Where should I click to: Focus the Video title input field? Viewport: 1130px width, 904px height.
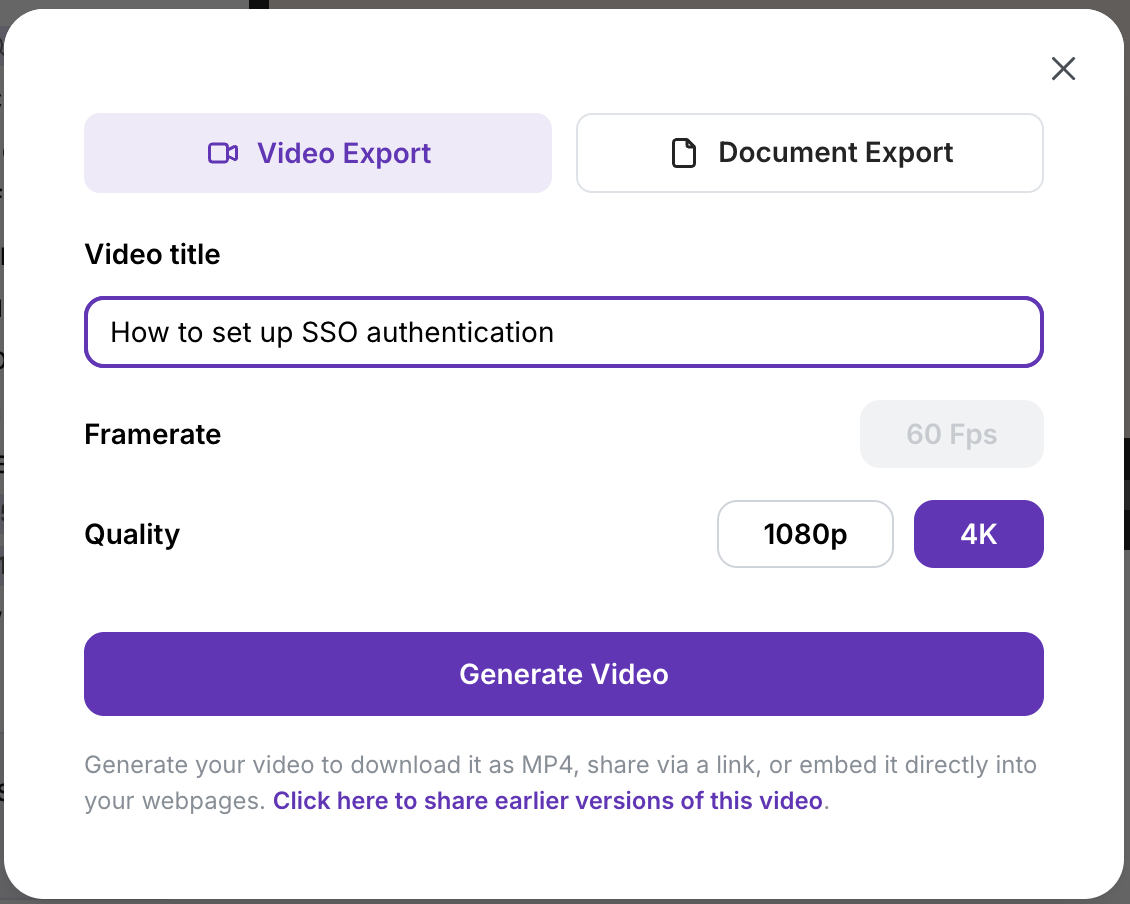[564, 332]
